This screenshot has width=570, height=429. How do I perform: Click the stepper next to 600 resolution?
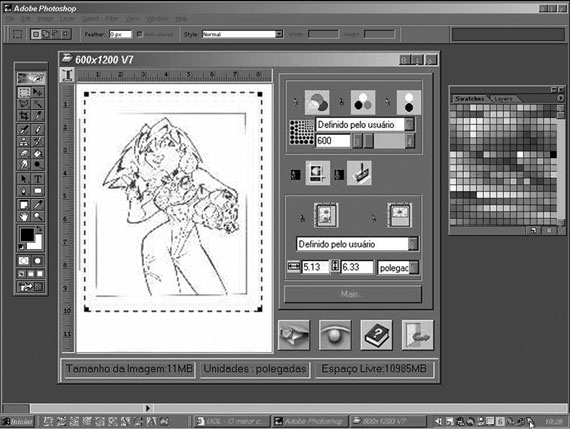357,141
